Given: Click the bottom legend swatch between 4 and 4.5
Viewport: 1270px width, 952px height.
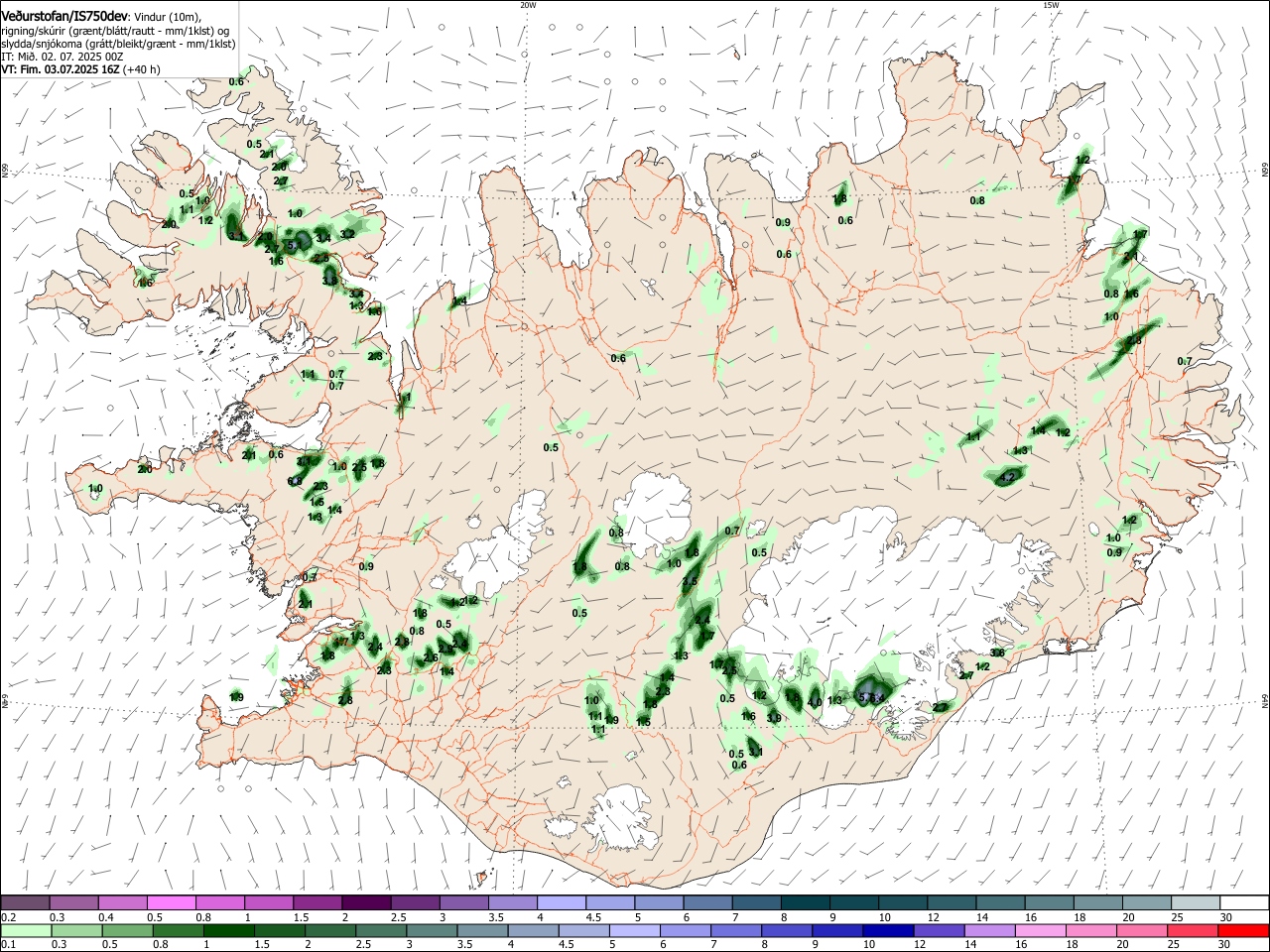Looking at the screenshot, I should click(533, 930).
